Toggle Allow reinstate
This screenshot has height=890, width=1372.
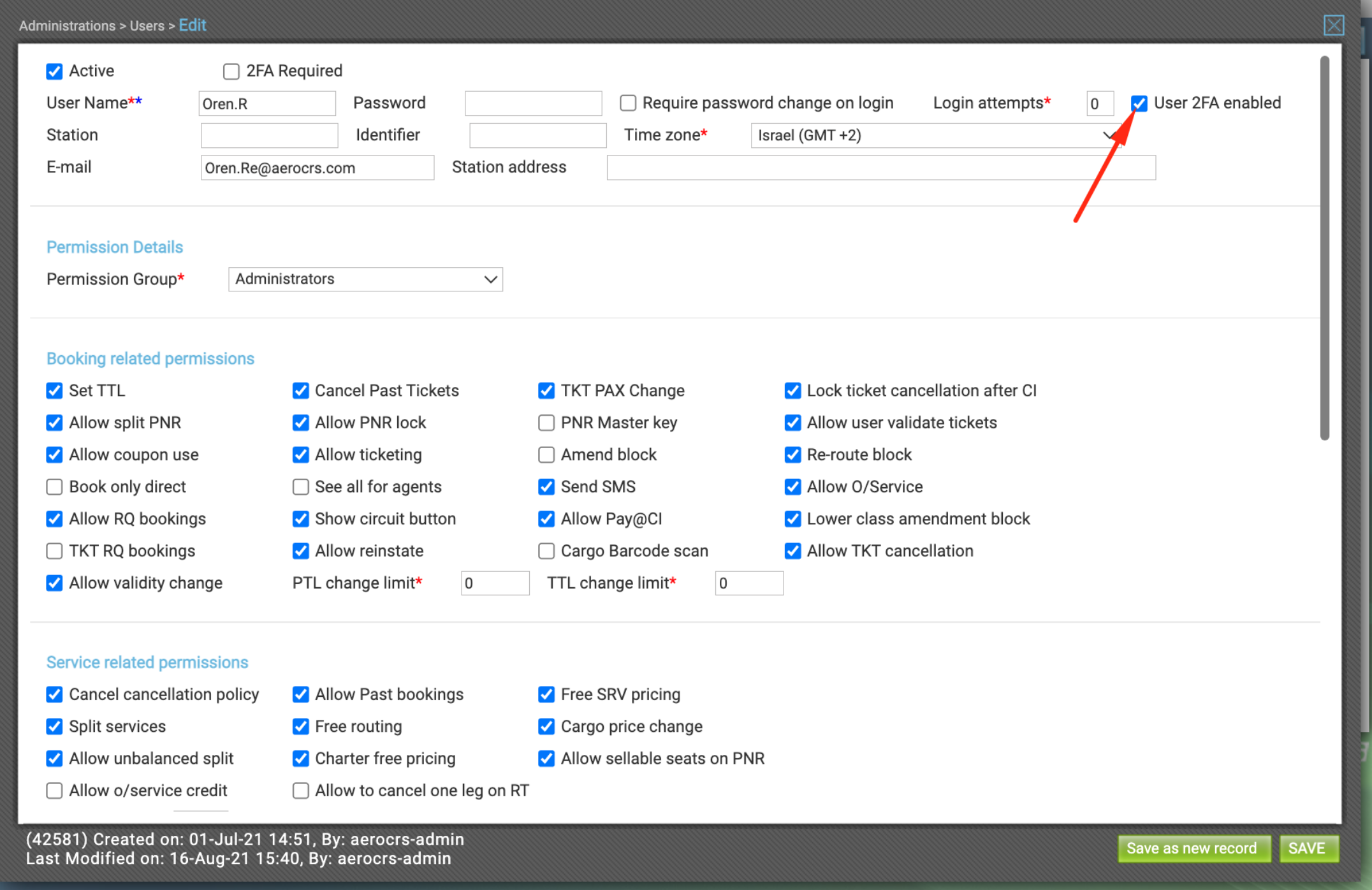click(x=301, y=551)
